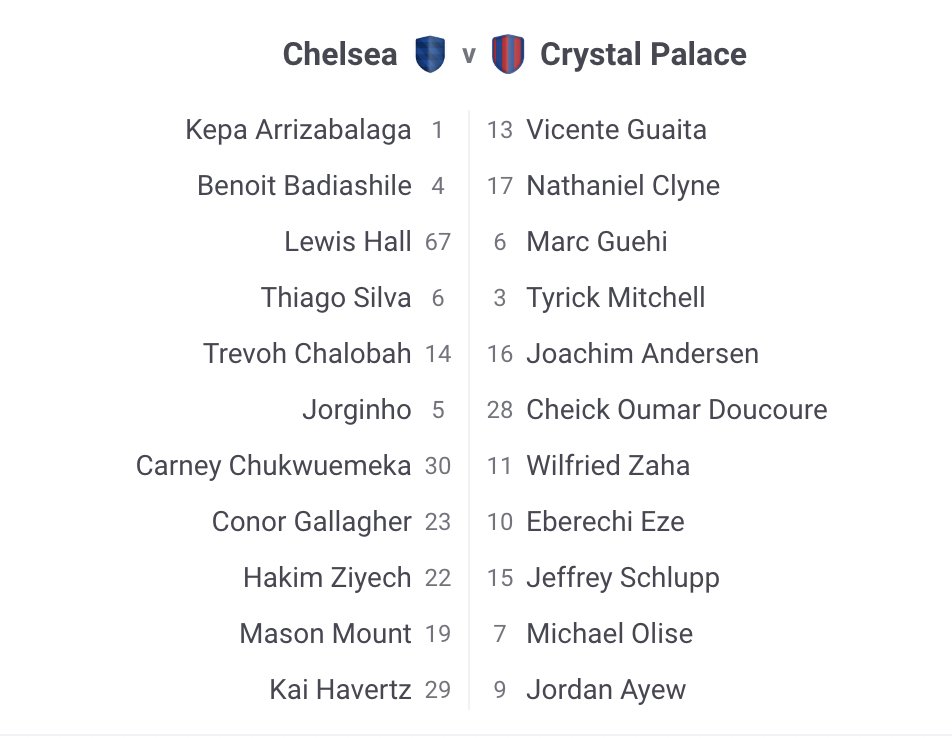Click Nathaniel Clyne's name

(x=623, y=186)
